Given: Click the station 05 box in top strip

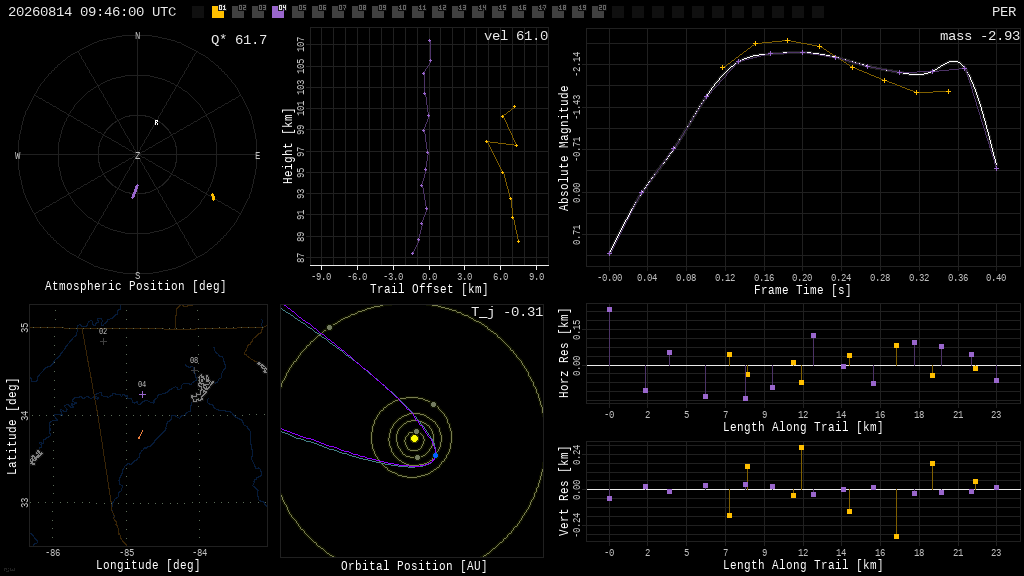Looking at the screenshot, I should (x=298, y=12).
